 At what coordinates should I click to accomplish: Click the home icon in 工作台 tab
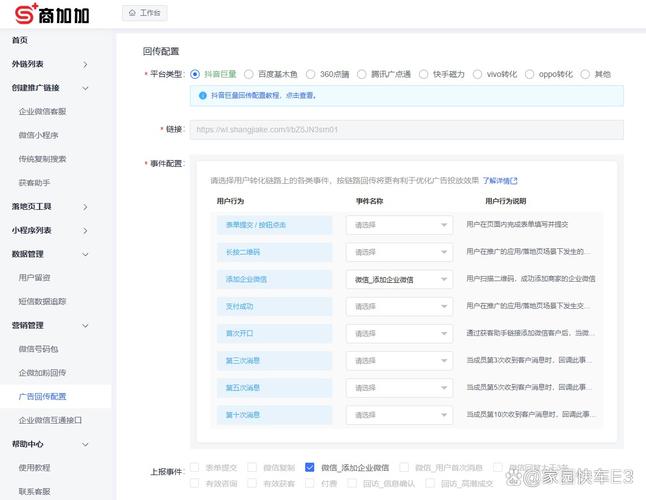(132, 13)
